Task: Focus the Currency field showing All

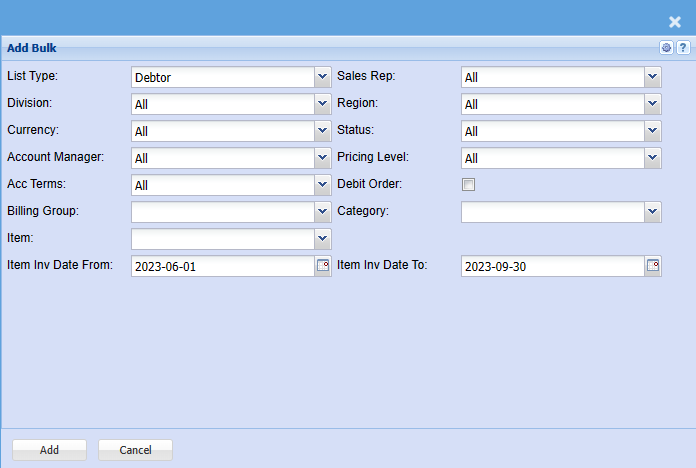Action: point(223,131)
